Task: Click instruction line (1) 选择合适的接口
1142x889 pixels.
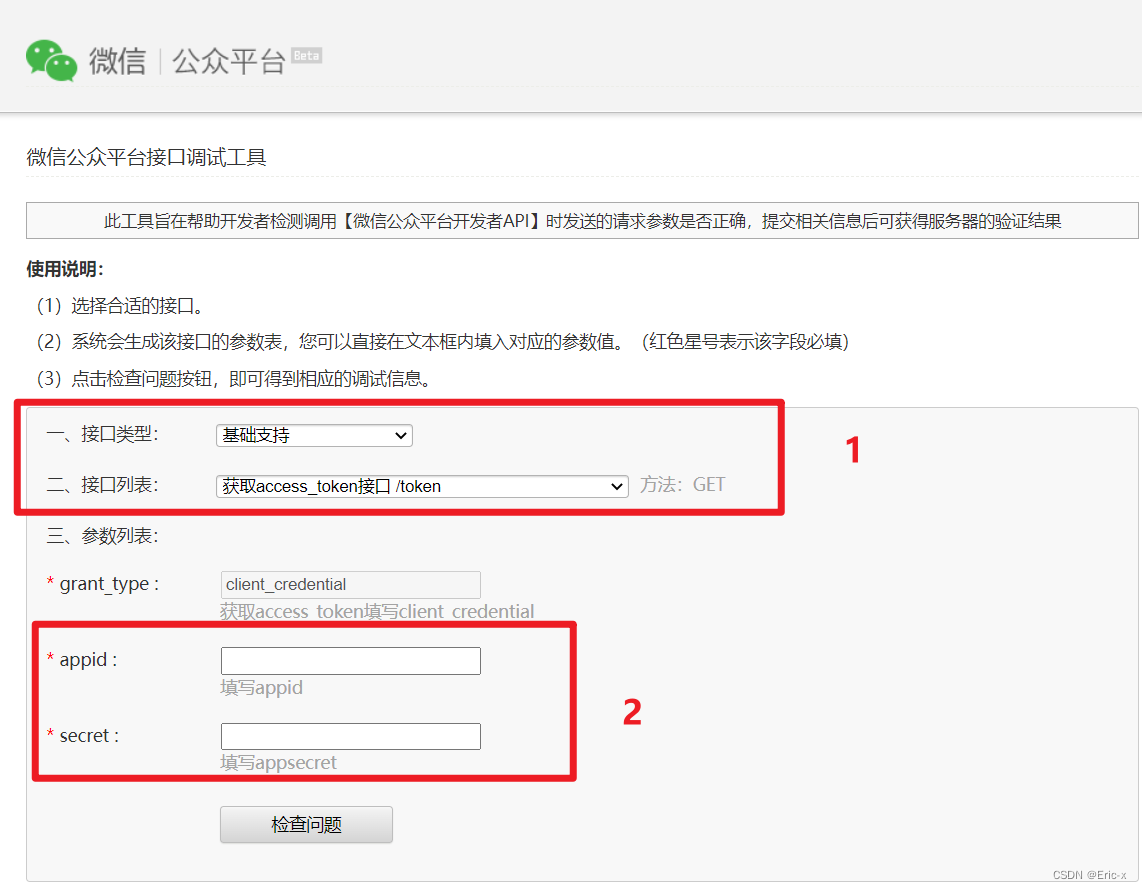Action: 119,306
